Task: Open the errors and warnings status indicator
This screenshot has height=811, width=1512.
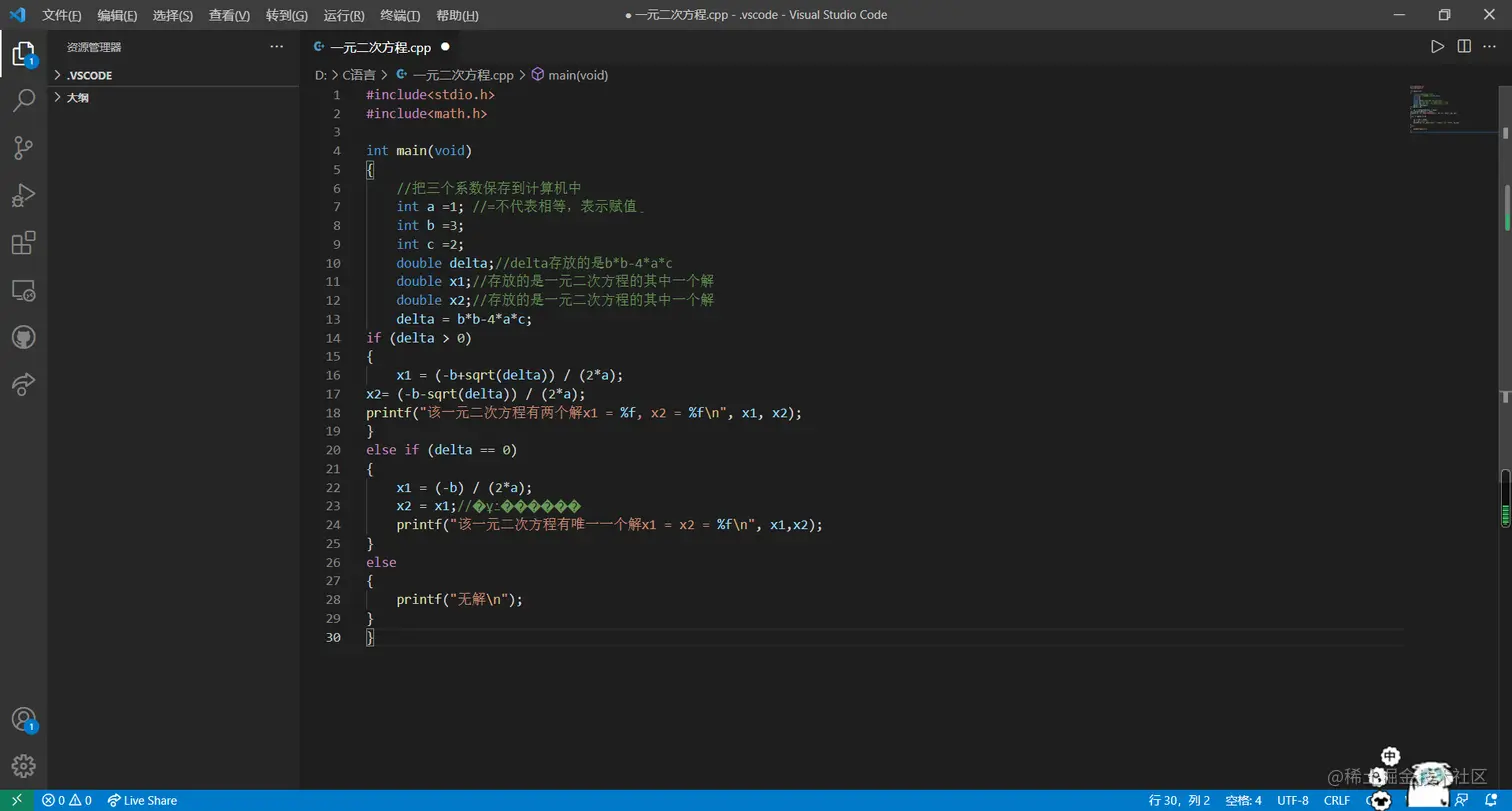Action: (x=67, y=800)
